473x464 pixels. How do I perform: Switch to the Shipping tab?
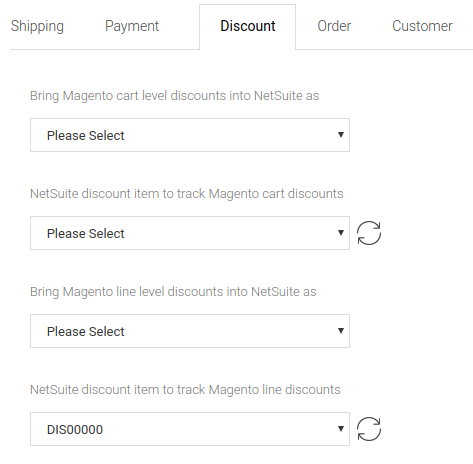(x=37, y=26)
